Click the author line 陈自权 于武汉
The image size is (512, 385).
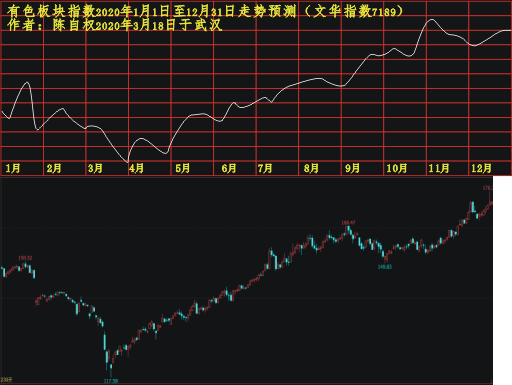114,25
